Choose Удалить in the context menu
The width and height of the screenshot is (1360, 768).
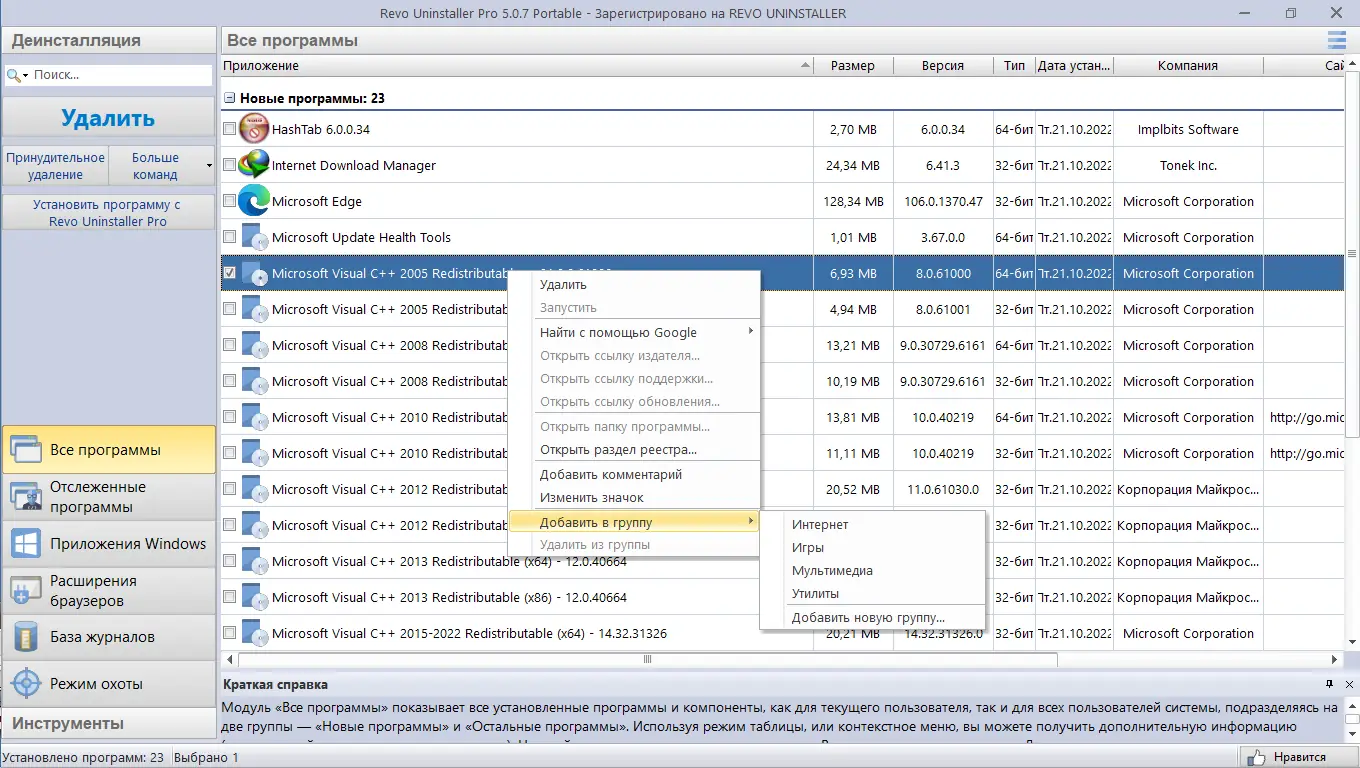point(634,285)
